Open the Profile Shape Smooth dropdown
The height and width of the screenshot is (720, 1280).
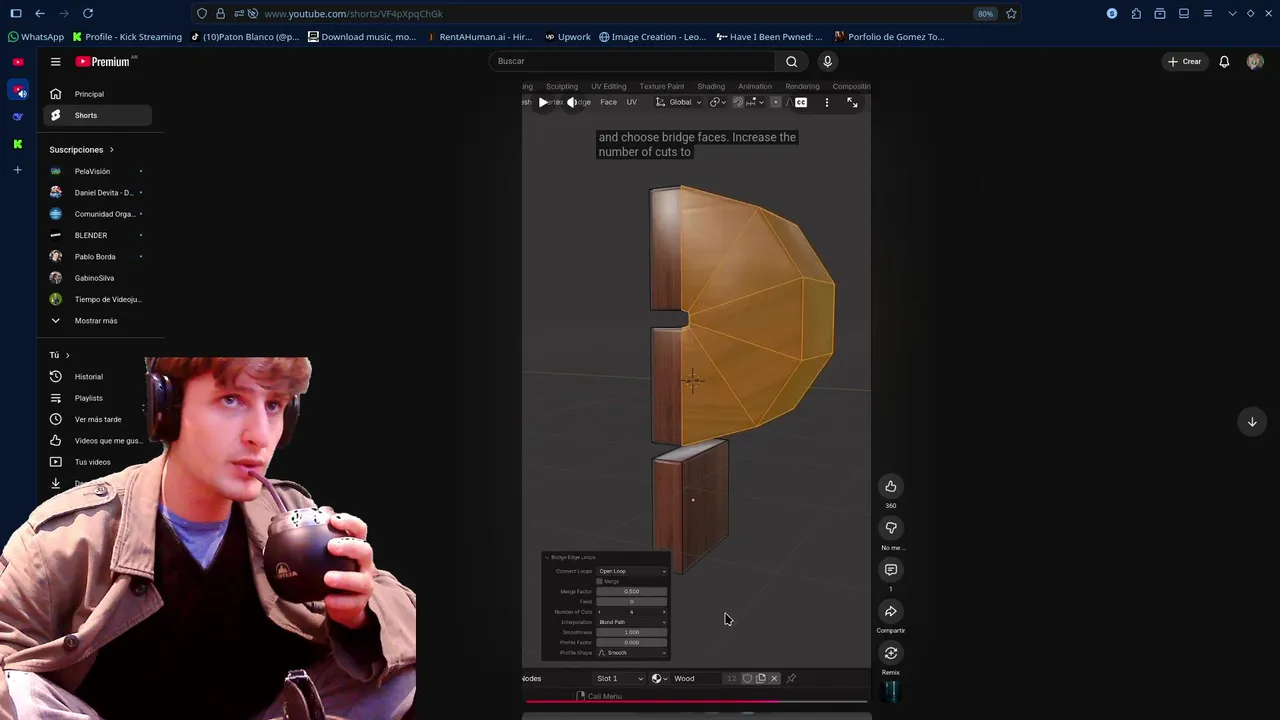coord(632,653)
